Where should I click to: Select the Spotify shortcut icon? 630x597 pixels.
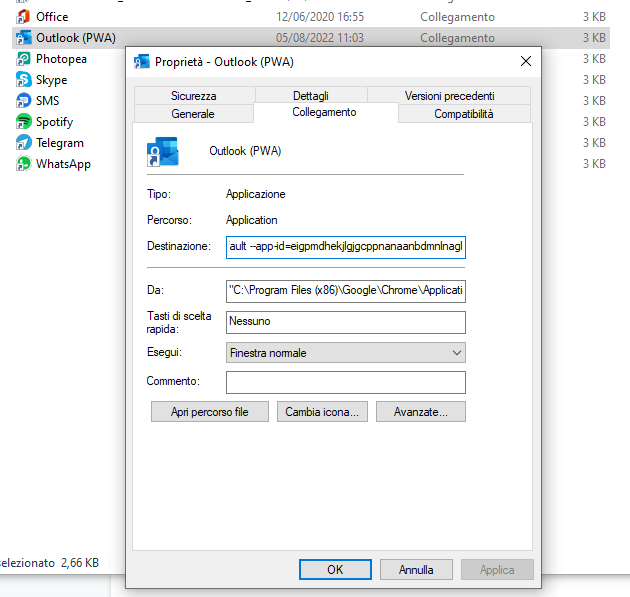tap(23, 121)
